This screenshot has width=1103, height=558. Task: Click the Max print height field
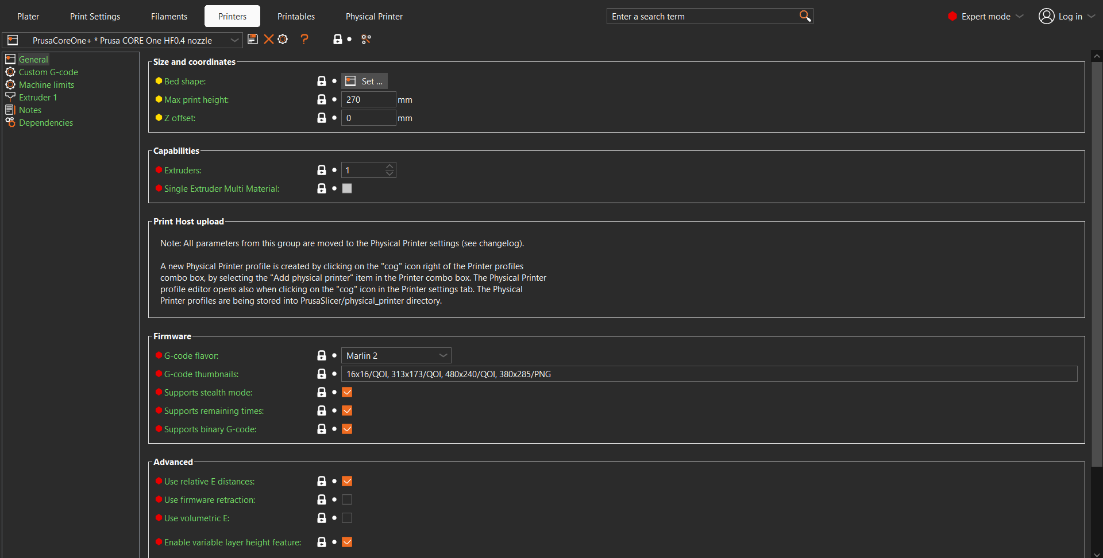(x=369, y=100)
